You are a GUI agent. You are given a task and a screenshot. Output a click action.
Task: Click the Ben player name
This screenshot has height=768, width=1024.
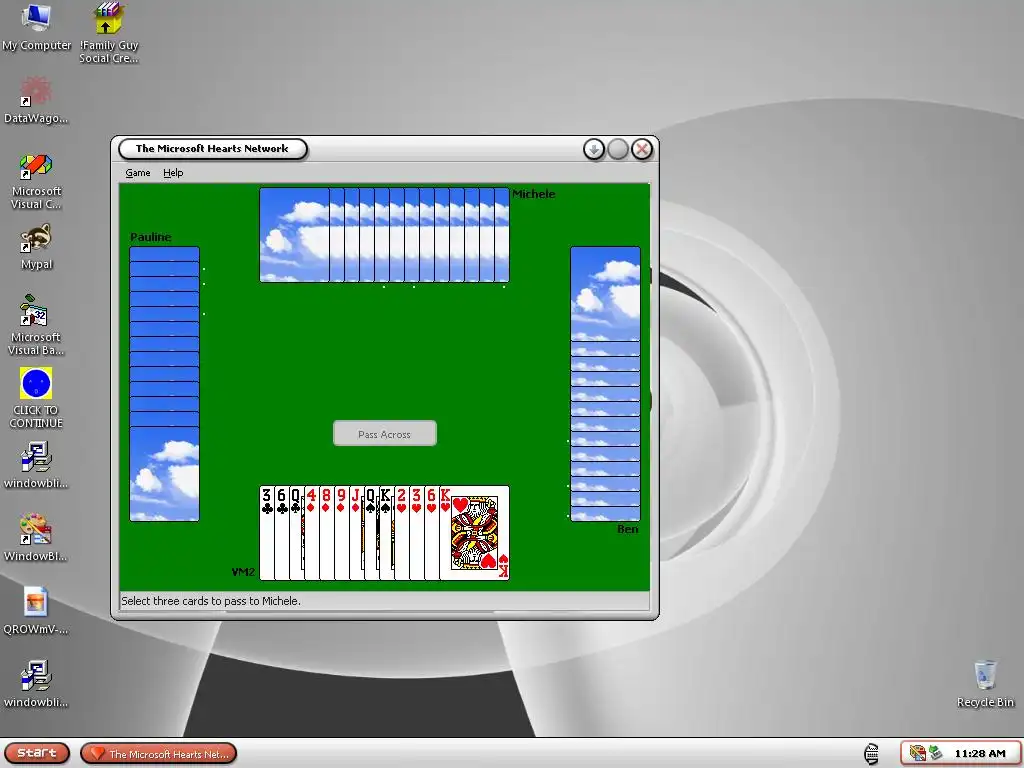point(628,529)
